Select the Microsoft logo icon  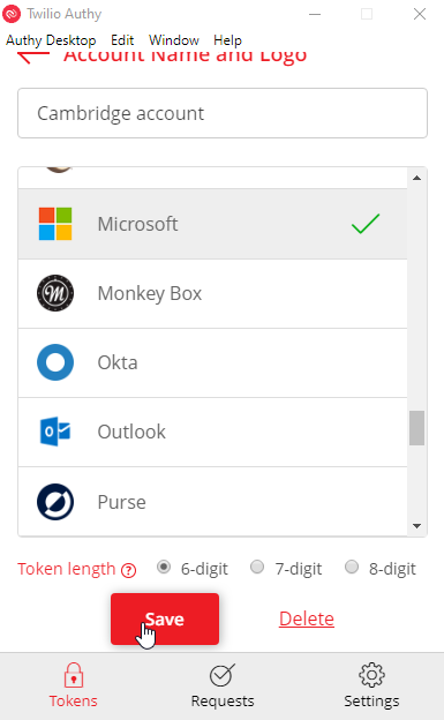click(x=55, y=224)
